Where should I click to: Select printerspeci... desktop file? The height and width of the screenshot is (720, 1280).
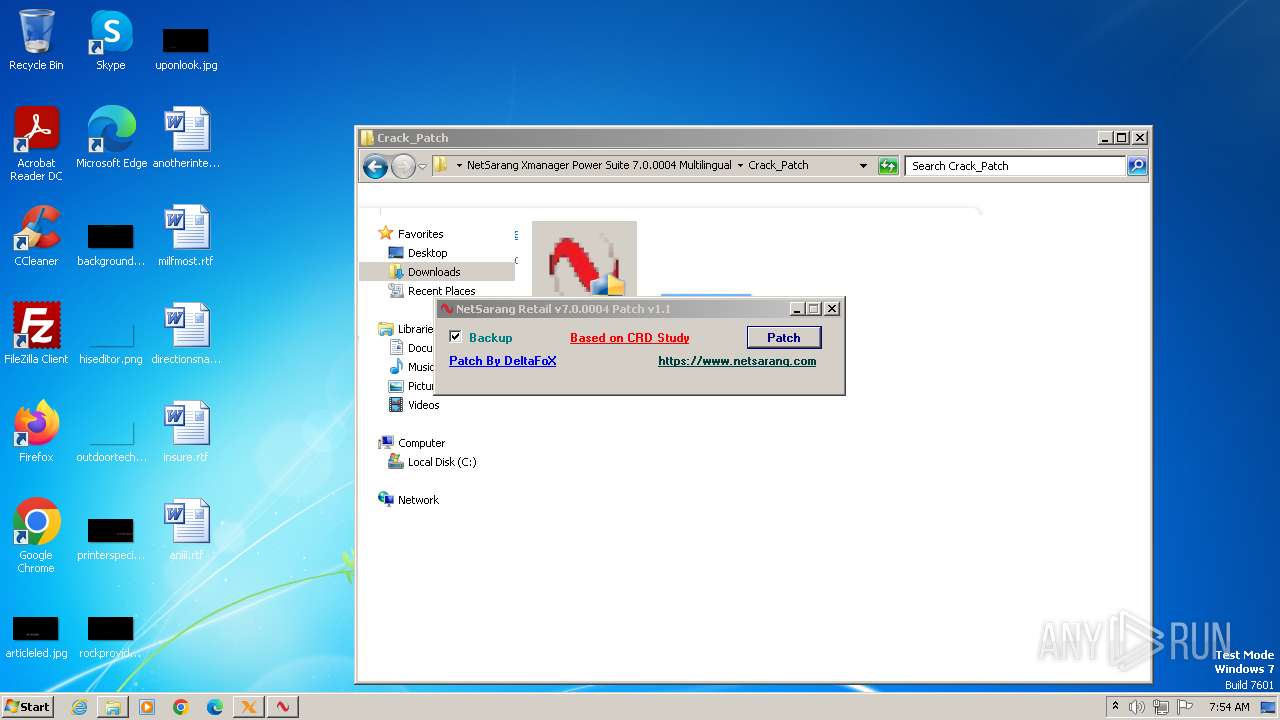tap(111, 540)
